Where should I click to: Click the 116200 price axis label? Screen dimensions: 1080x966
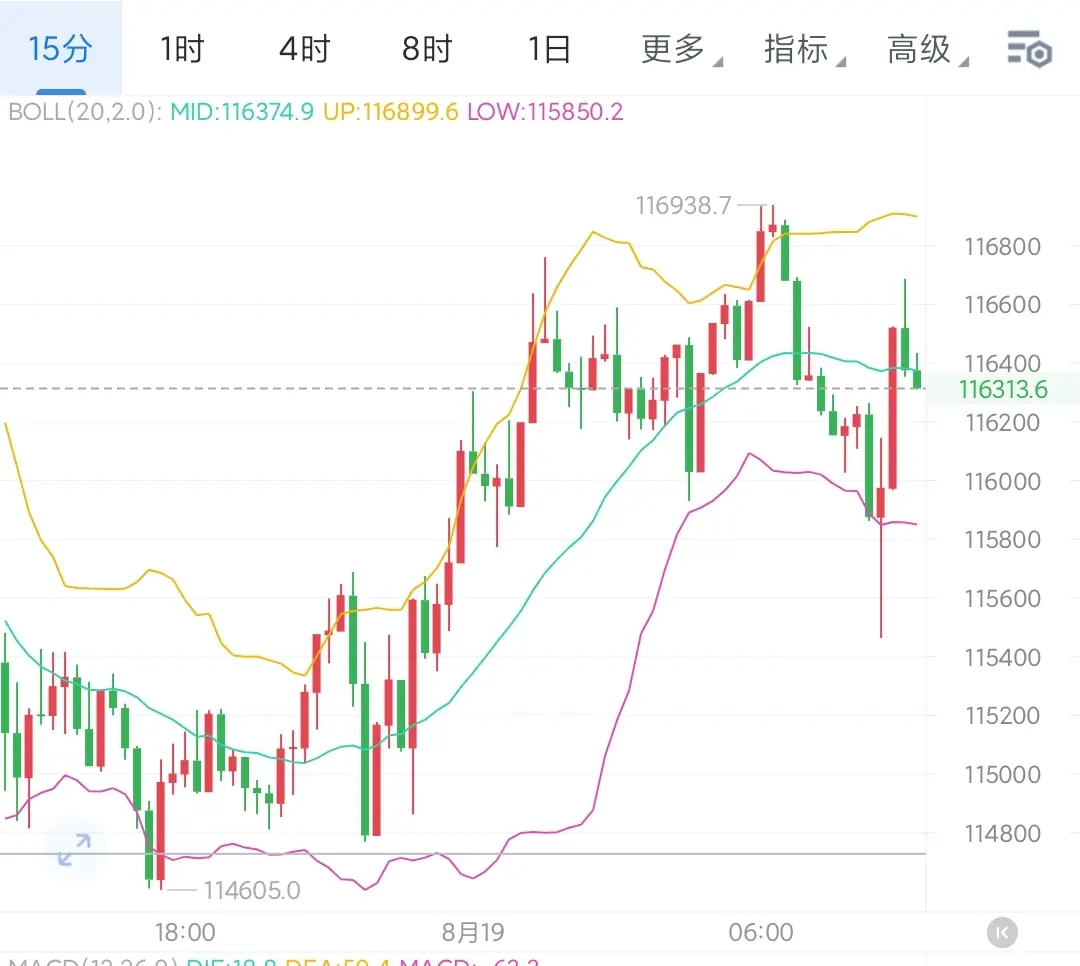[x=1002, y=422]
